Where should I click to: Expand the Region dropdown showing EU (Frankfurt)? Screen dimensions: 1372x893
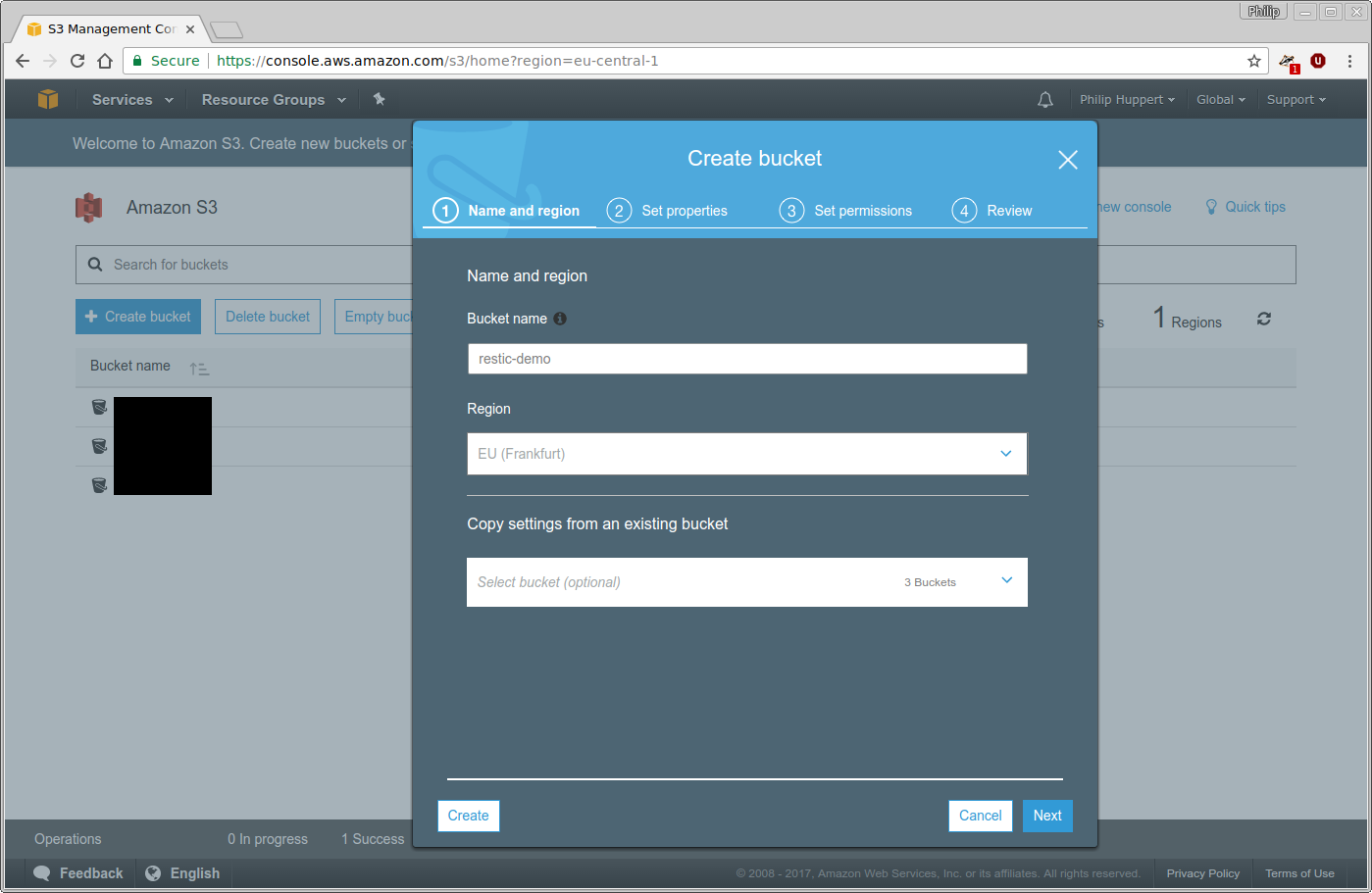click(x=746, y=454)
